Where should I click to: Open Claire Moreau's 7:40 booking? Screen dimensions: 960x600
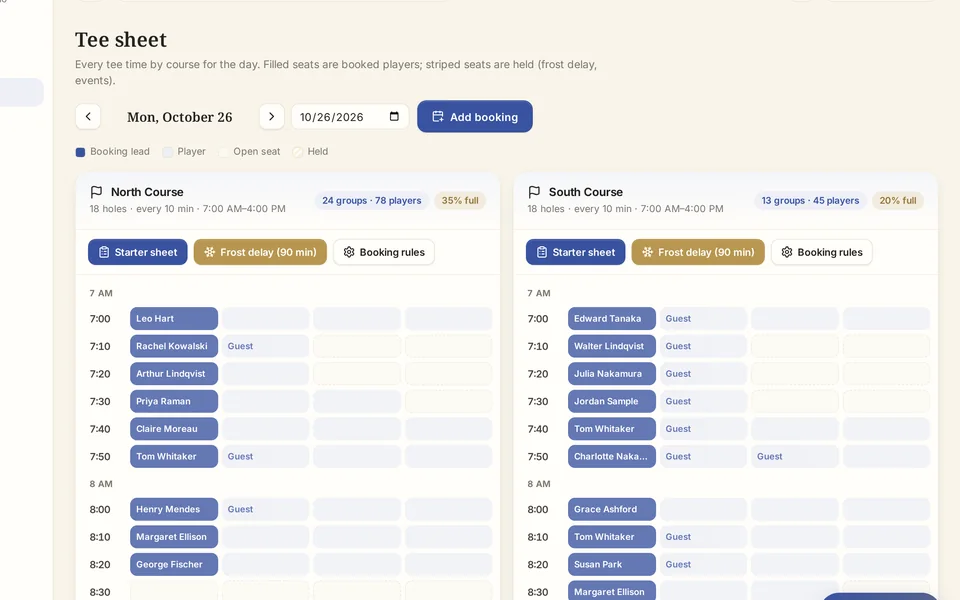[174, 429]
